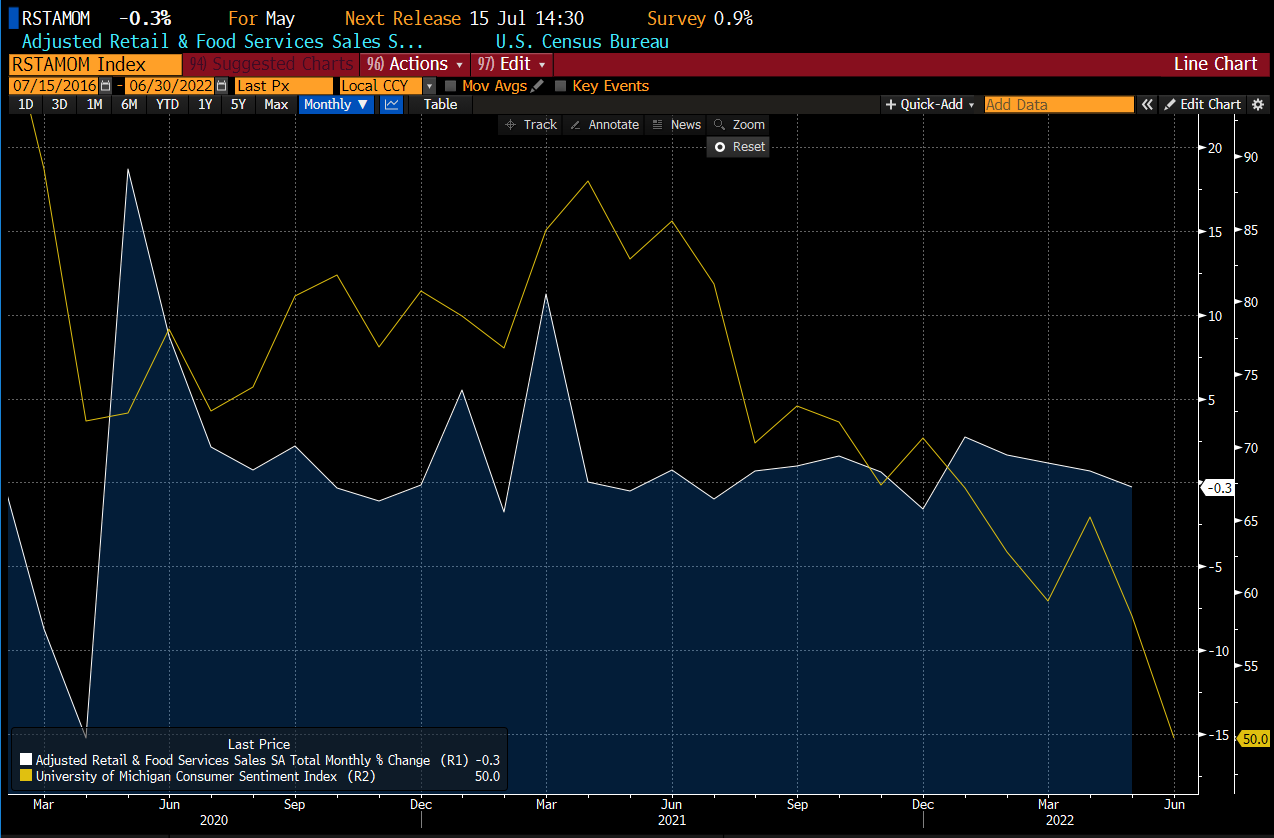
Task: Select the yellow Consumer Sentiment legend swatch
Action: 26,776
